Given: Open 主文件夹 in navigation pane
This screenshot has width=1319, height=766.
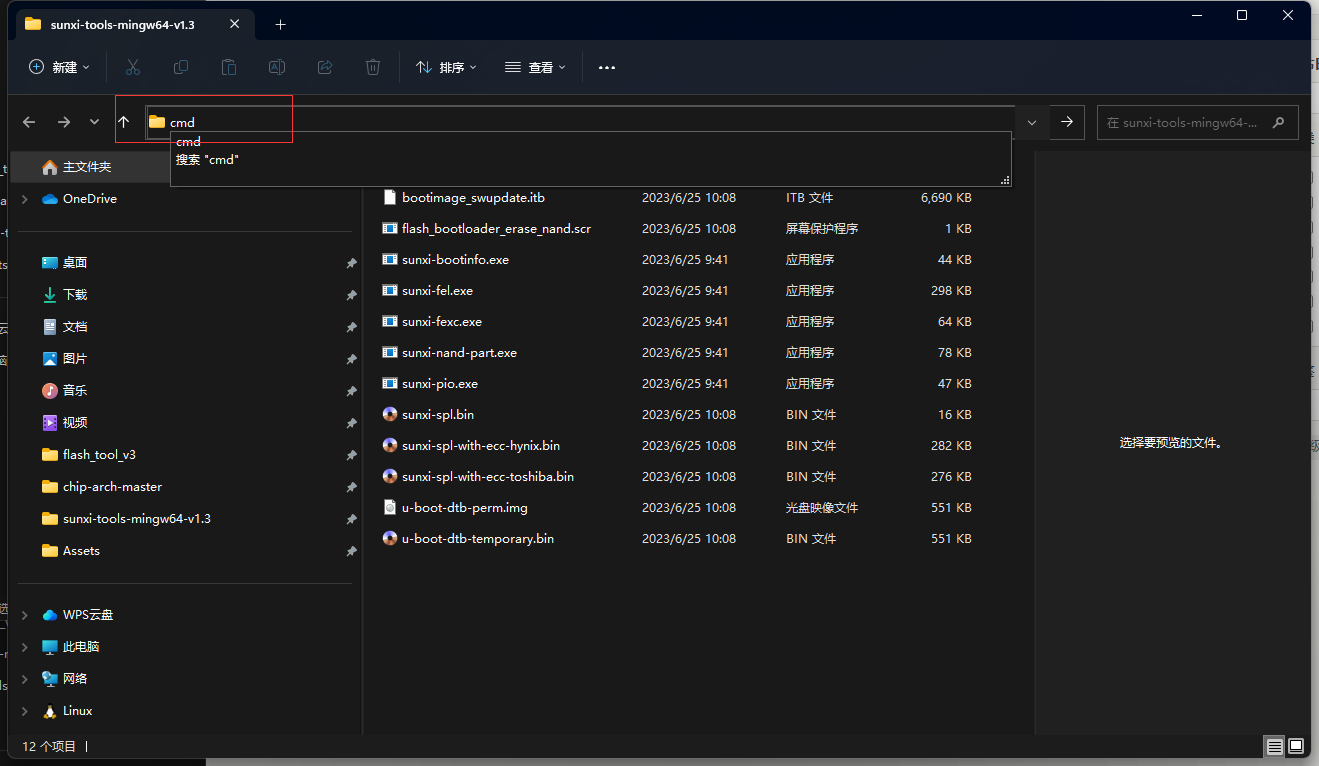Looking at the screenshot, I should pos(87,167).
